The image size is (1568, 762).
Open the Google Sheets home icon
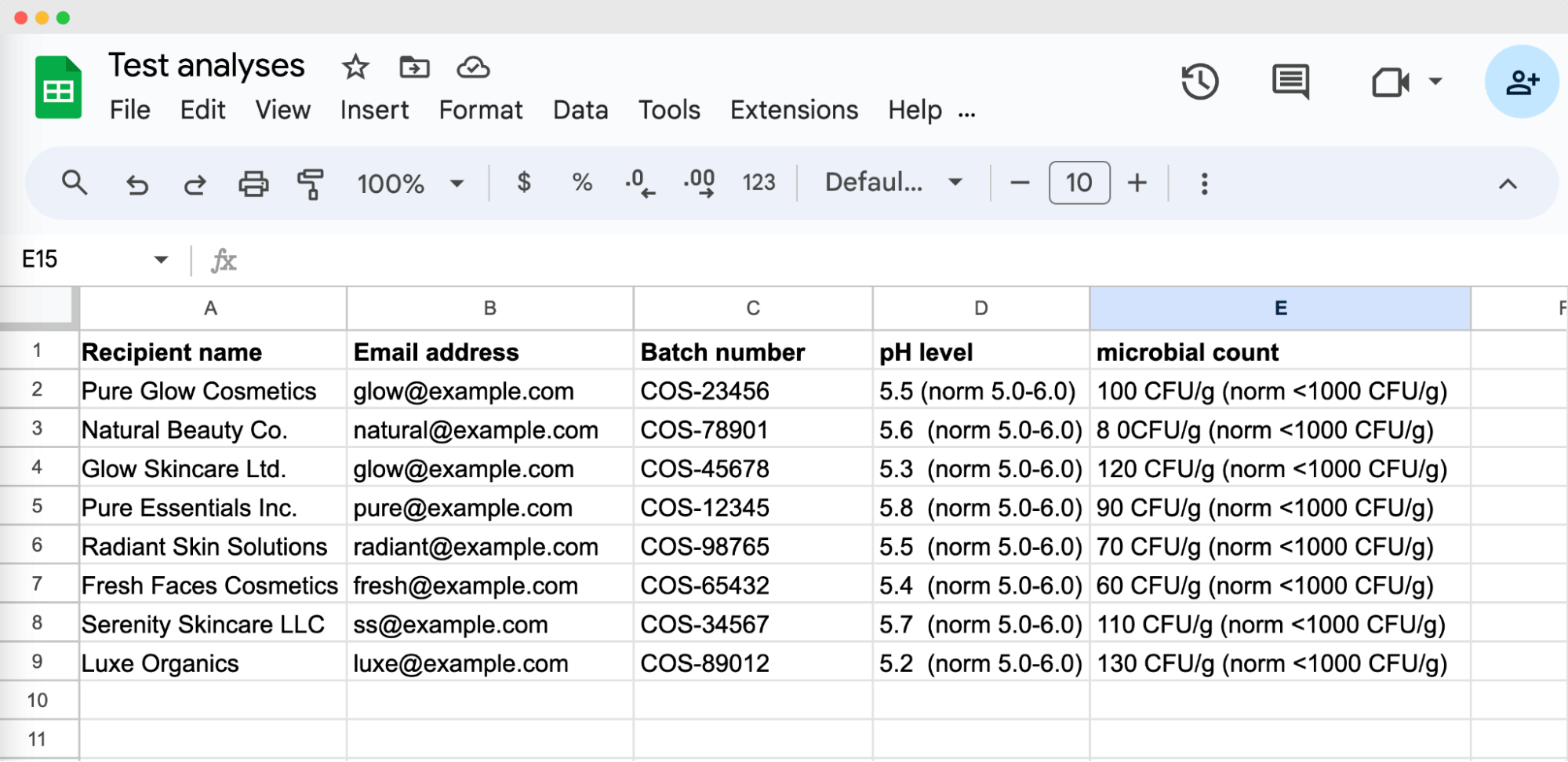click(x=58, y=87)
